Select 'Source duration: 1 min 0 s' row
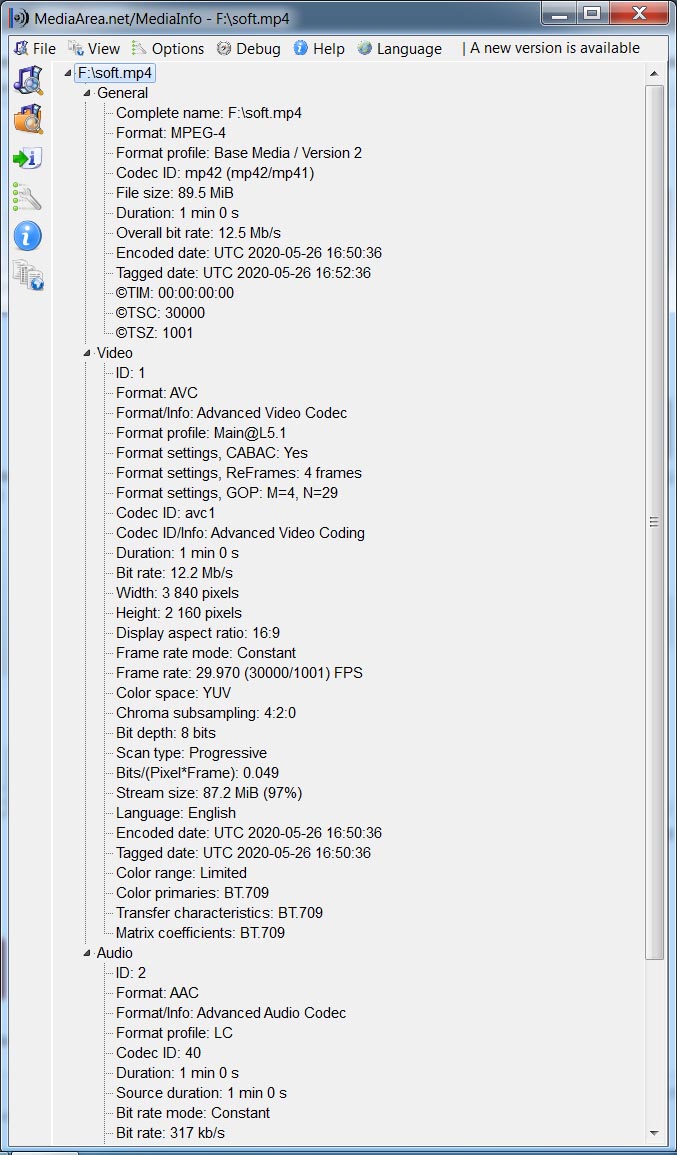The image size is (677, 1155). (201, 1093)
